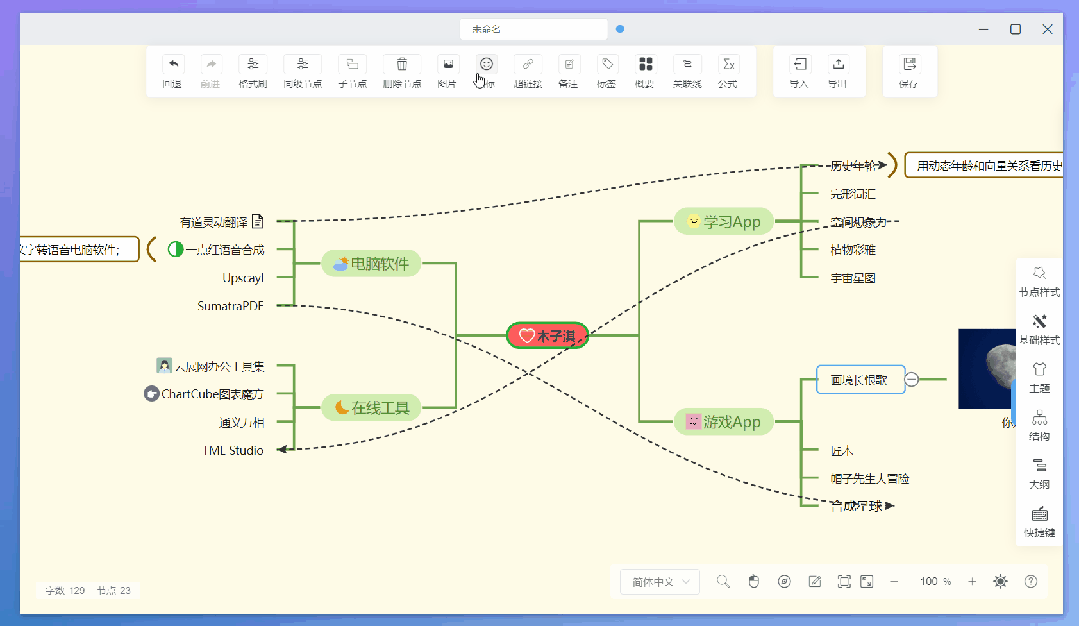Open the 节点样式 node style tab

click(x=1039, y=278)
